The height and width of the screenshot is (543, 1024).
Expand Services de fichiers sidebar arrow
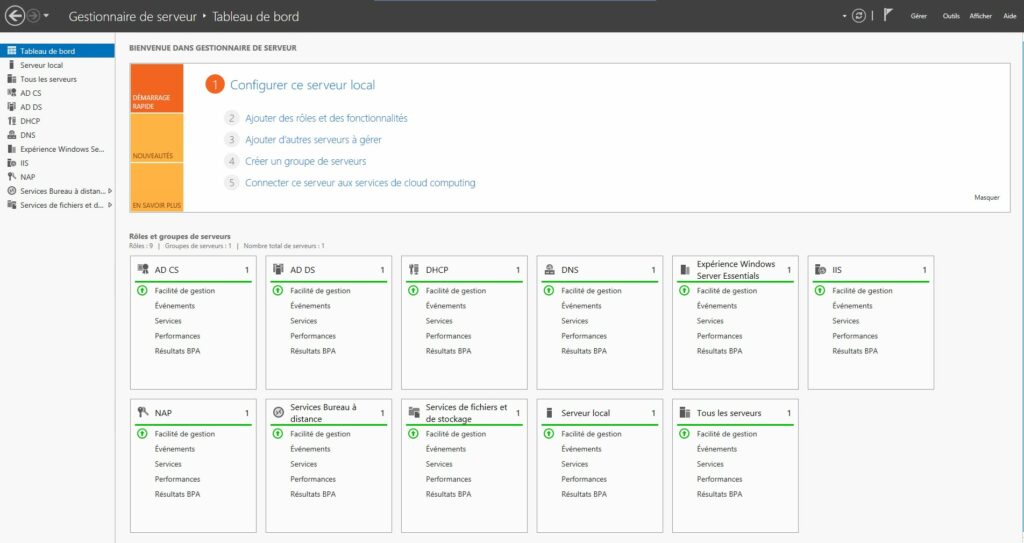click(109, 205)
